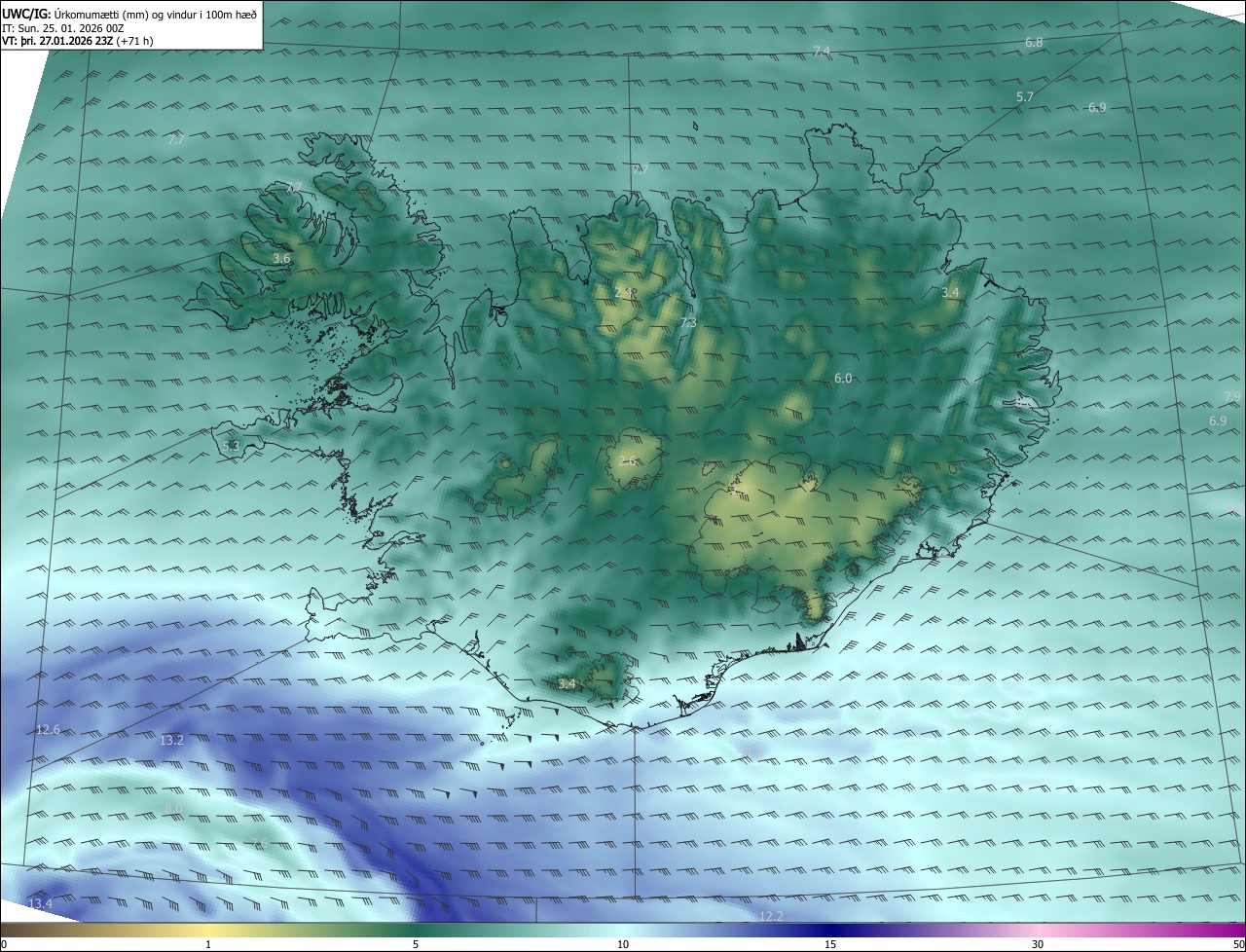Click the 5.7 value on the map

click(x=1024, y=97)
